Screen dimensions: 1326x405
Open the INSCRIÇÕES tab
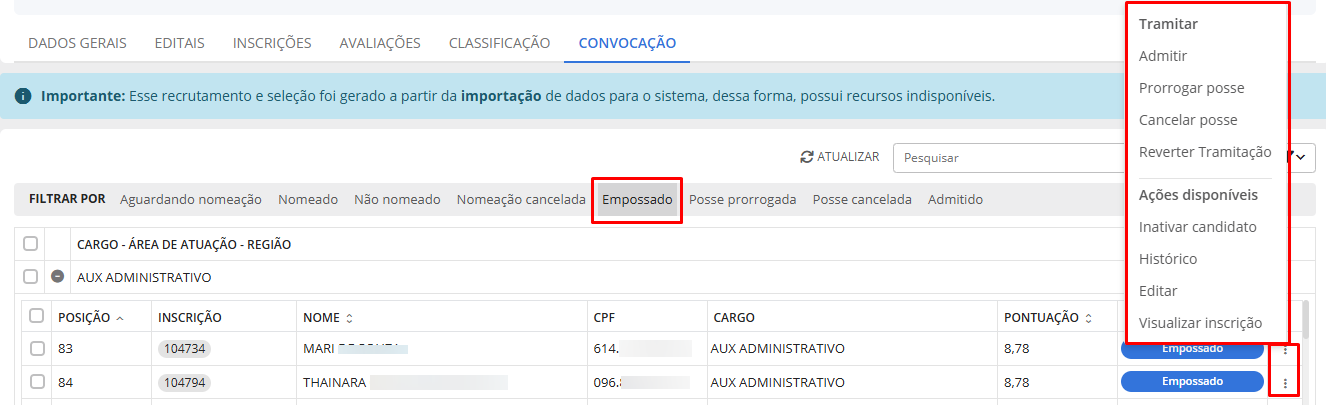point(272,43)
